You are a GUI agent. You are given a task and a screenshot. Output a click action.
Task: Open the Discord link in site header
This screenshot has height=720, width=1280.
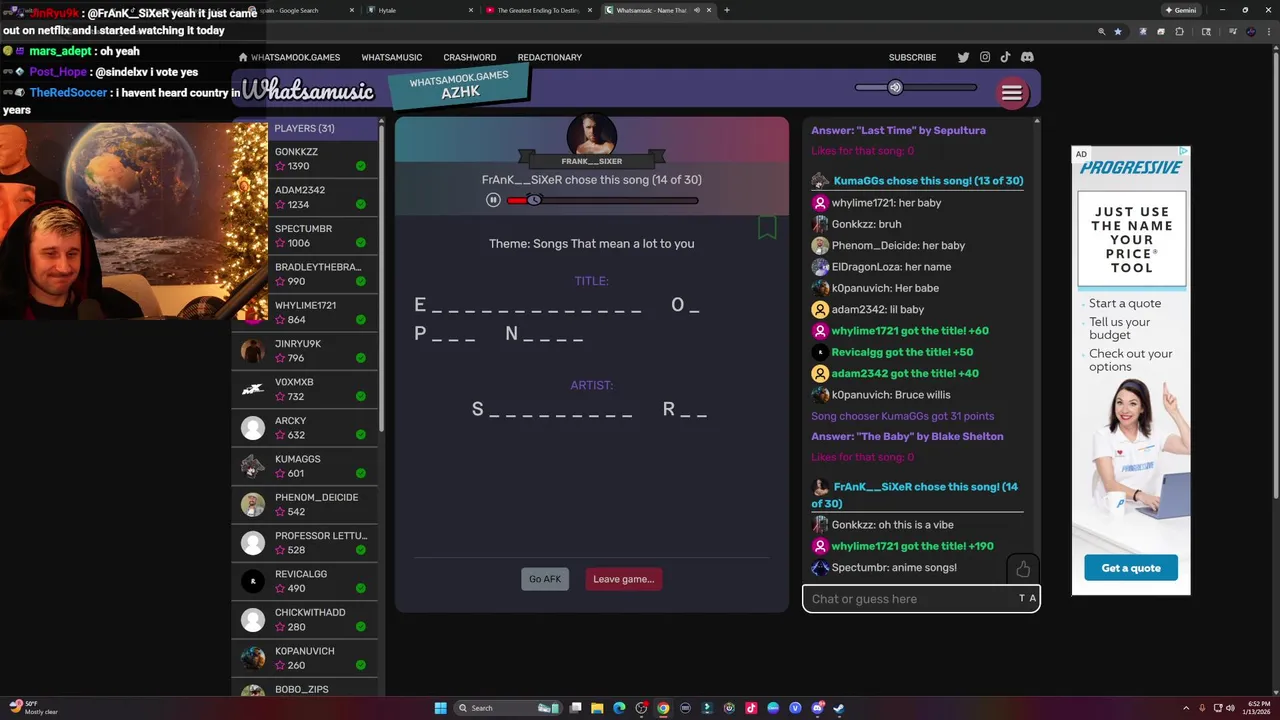coord(1027,57)
